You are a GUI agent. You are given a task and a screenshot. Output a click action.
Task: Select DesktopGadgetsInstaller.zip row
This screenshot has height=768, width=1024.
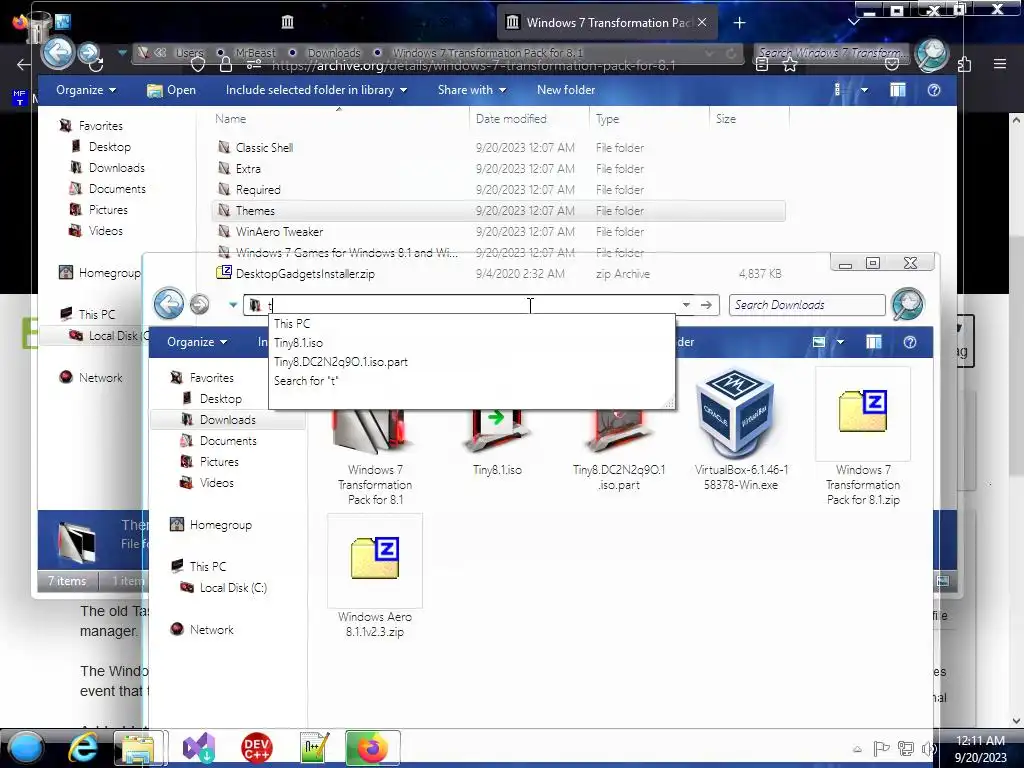point(498,274)
